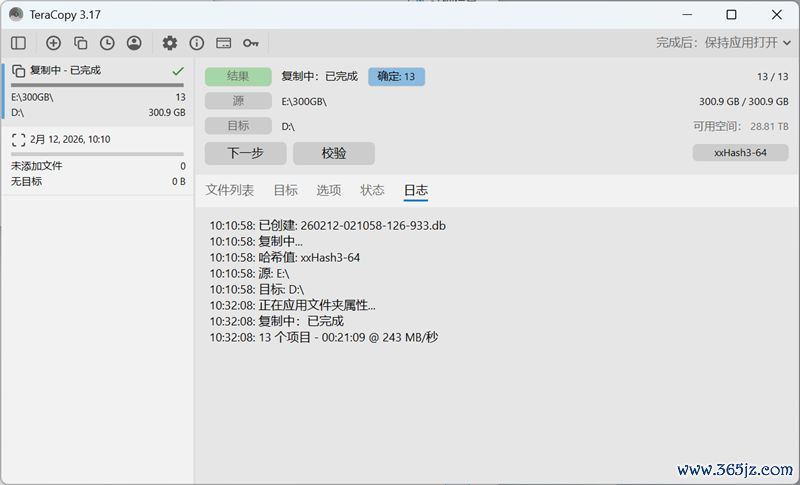The image size is (800, 485).
Task: Click log line 源: E:\
Action: pos(249,273)
